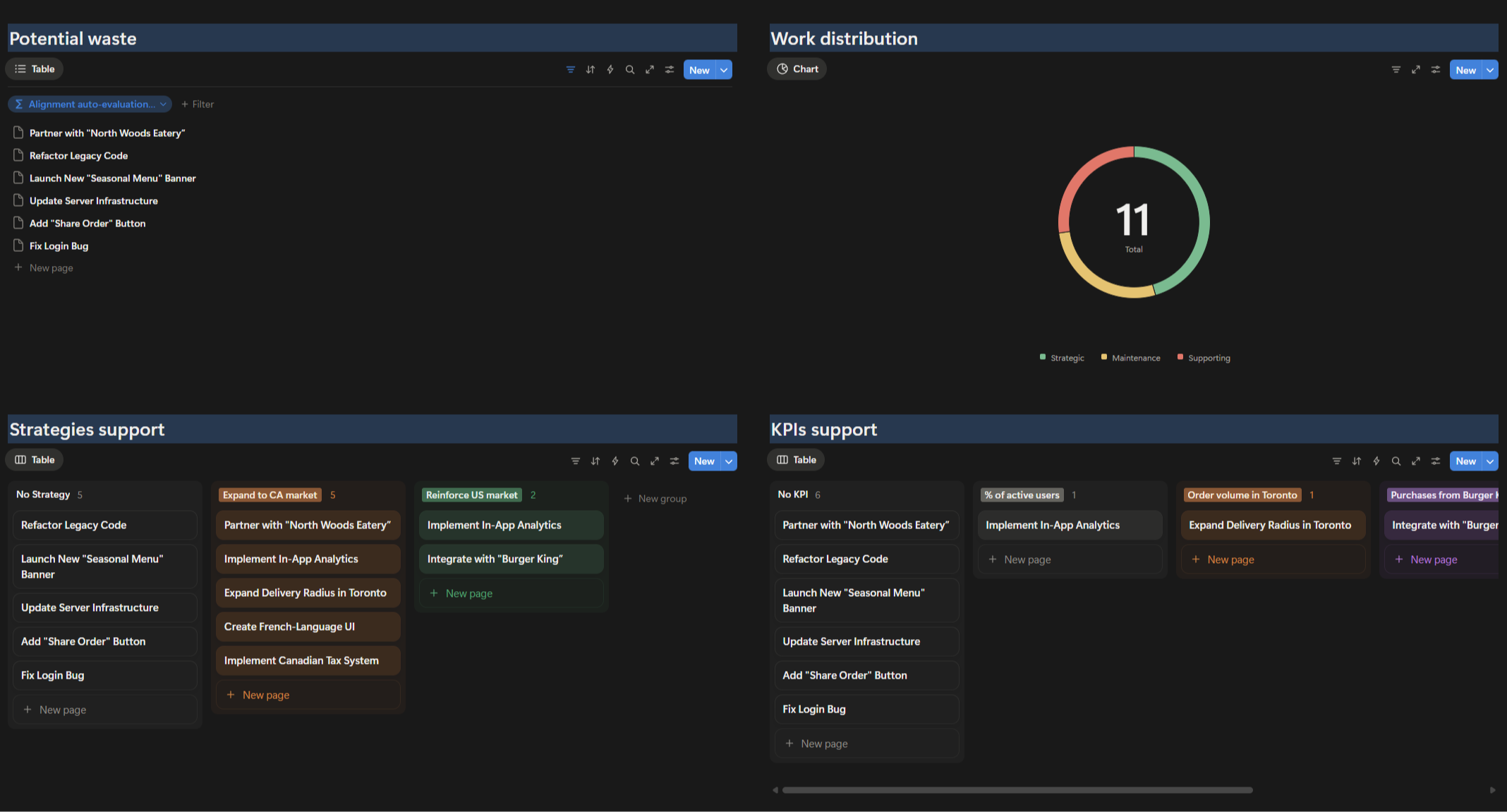Open New dropdown arrow in Strategies support

(x=729, y=461)
